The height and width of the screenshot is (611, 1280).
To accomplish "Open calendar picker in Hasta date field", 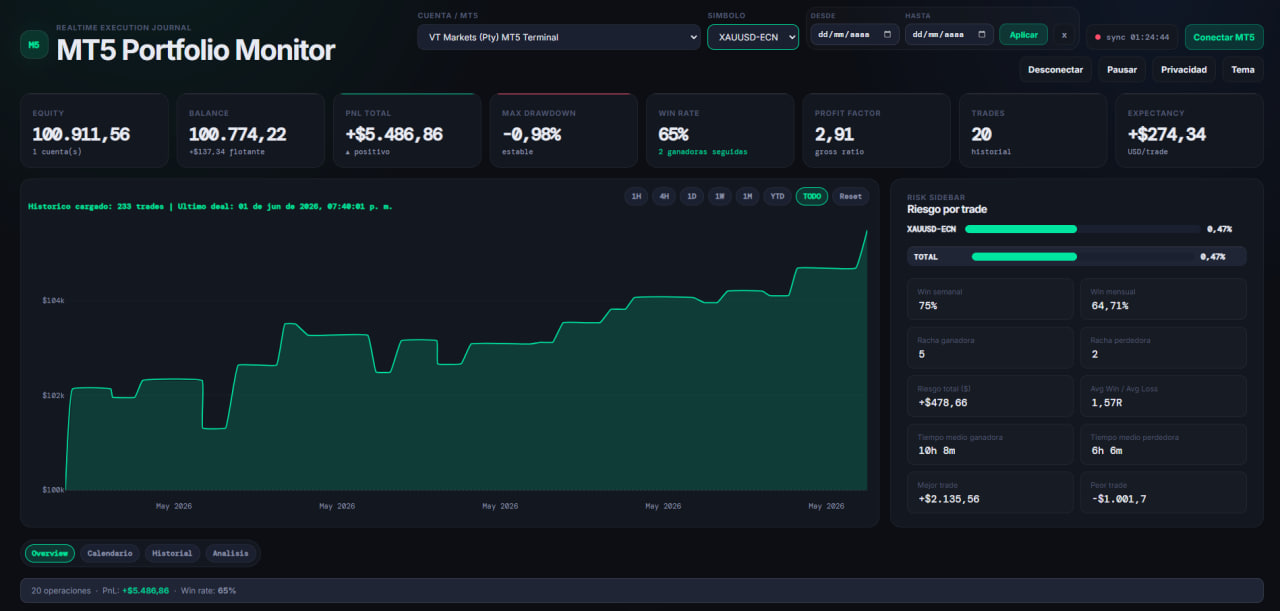I will click(x=983, y=35).
